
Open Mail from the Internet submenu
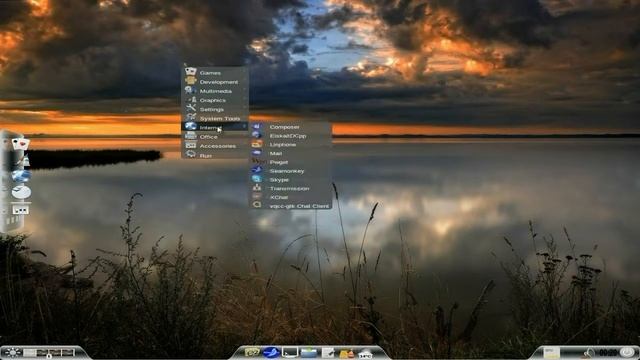pos(291,153)
